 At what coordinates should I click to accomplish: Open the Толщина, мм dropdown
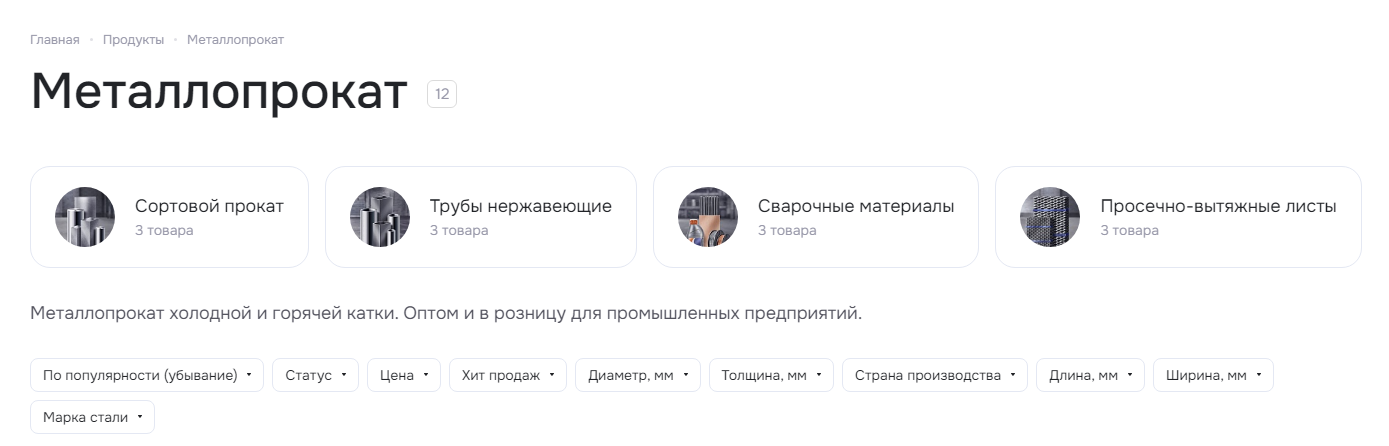771,375
